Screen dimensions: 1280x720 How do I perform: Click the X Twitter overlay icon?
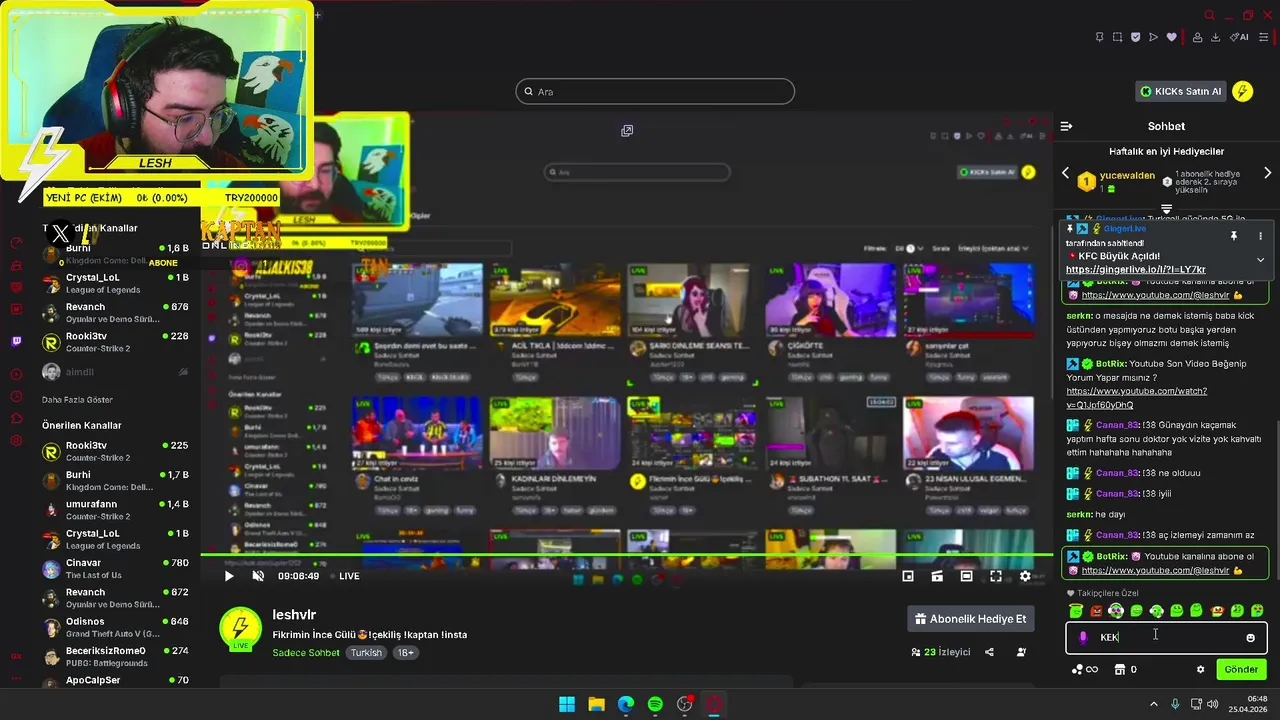60,234
